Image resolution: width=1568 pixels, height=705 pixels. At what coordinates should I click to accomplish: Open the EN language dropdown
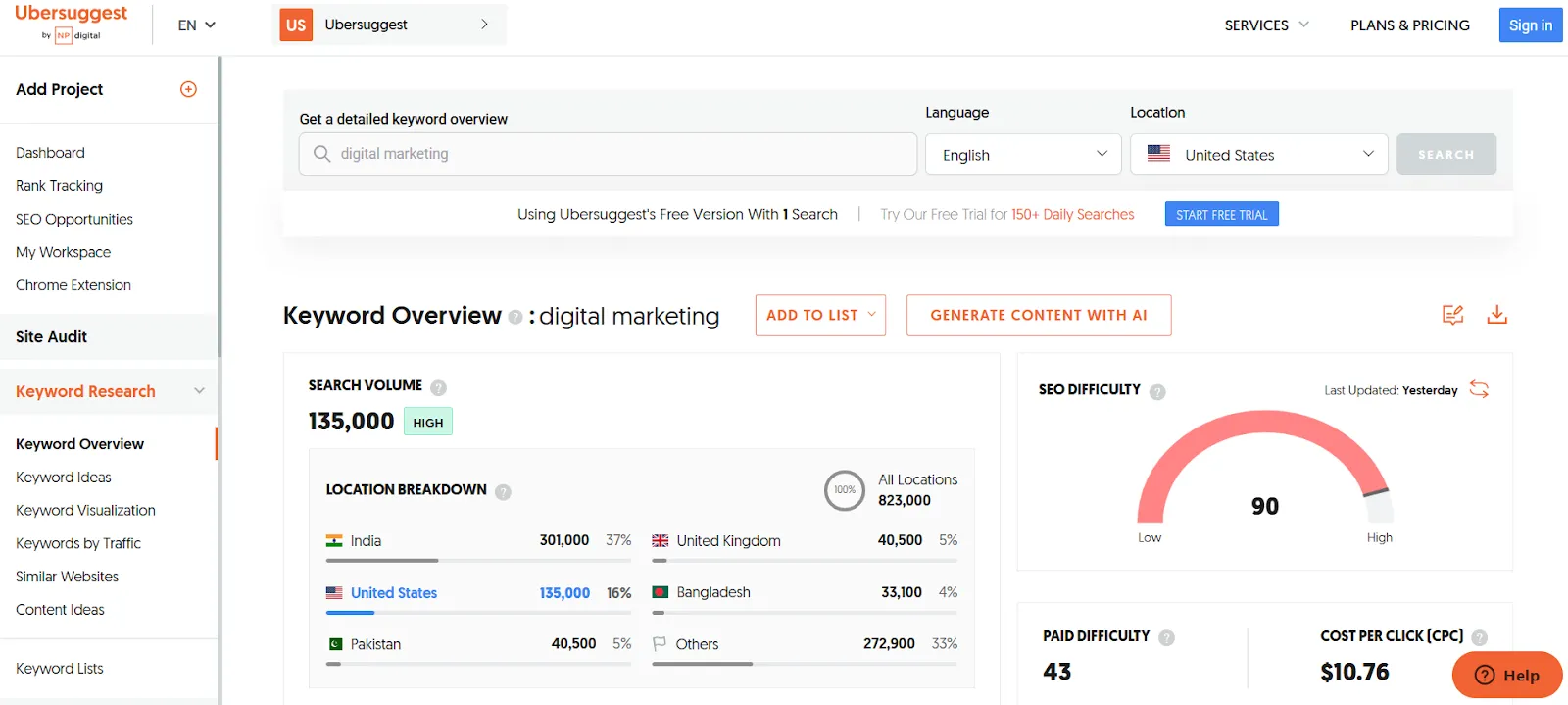tap(196, 25)
